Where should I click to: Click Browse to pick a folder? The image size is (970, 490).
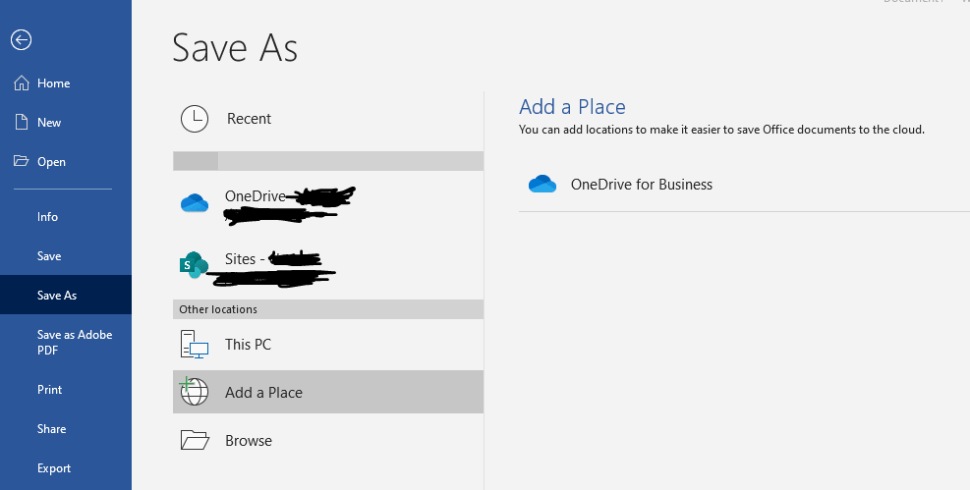pos(328,441)
